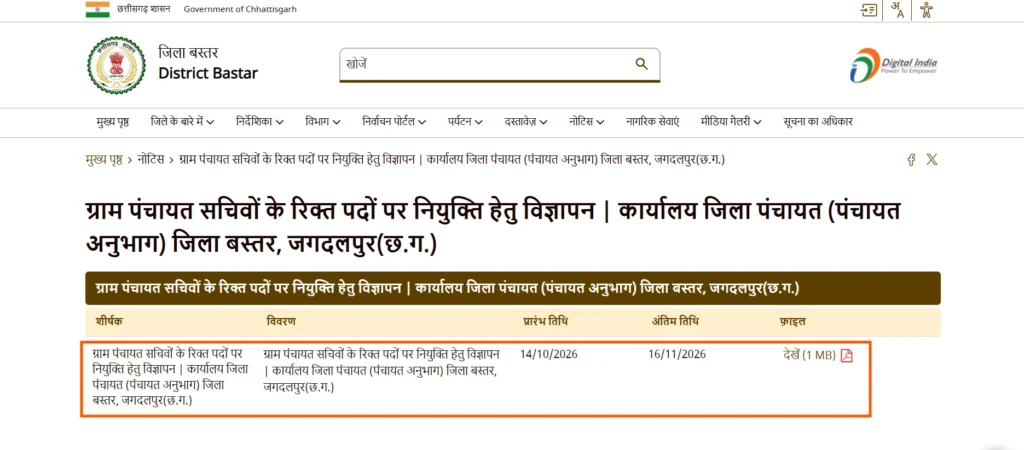Viewport: 1024px width, 450px height.
Task: Expand the निर्देशिका menu
Action: (260, 121)
